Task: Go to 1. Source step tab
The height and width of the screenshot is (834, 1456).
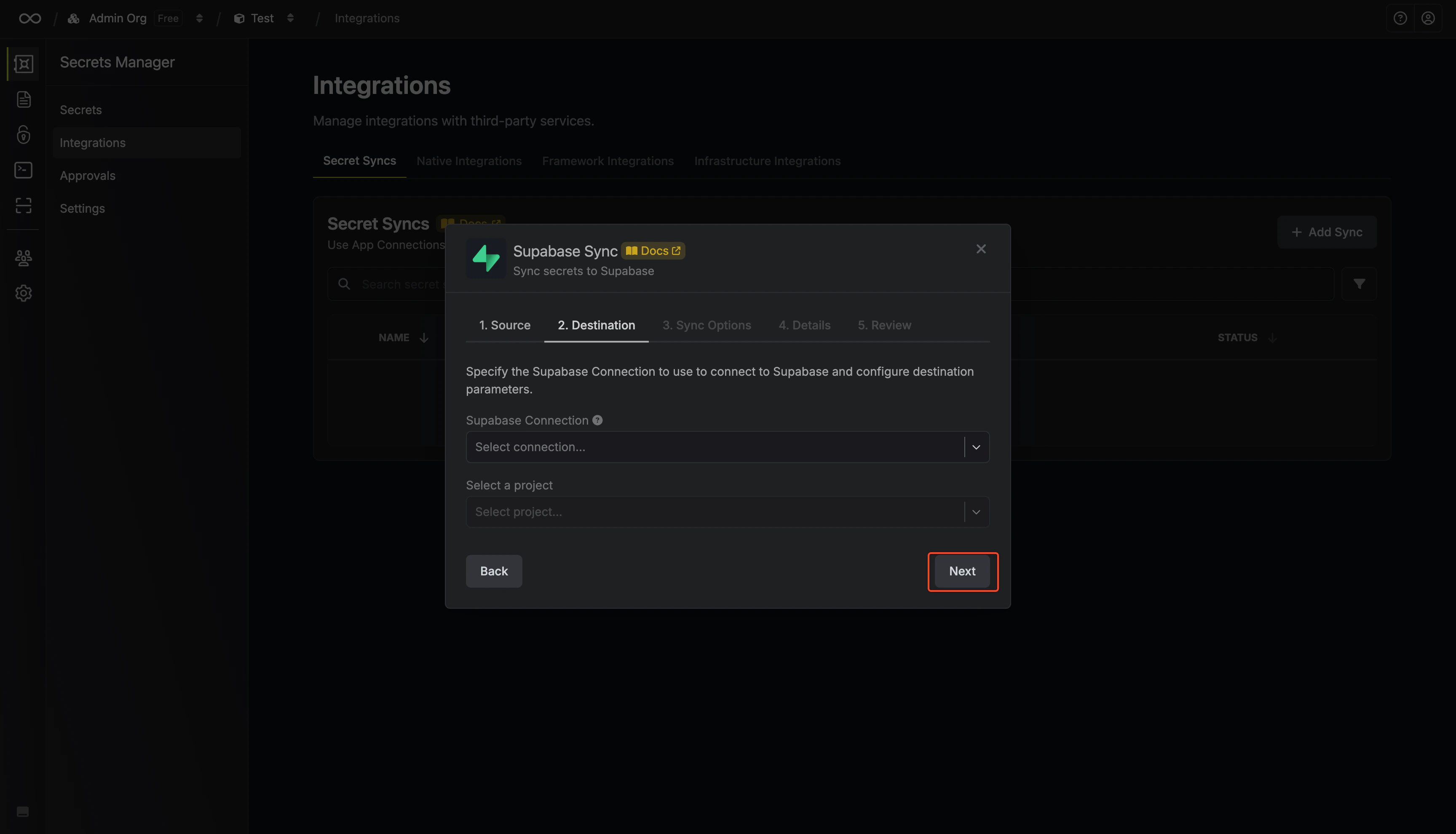Action: [x=505, y=325]
